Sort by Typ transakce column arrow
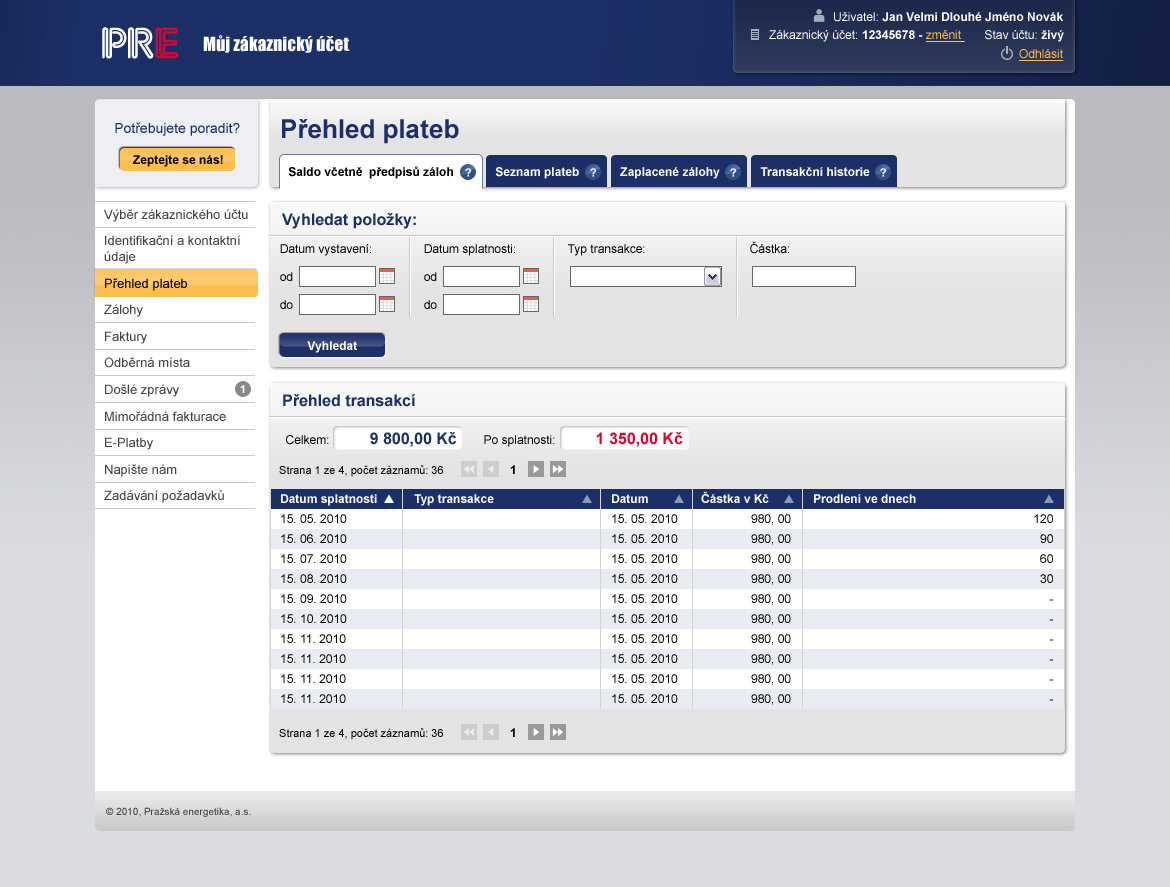 (x=587, y=499)
